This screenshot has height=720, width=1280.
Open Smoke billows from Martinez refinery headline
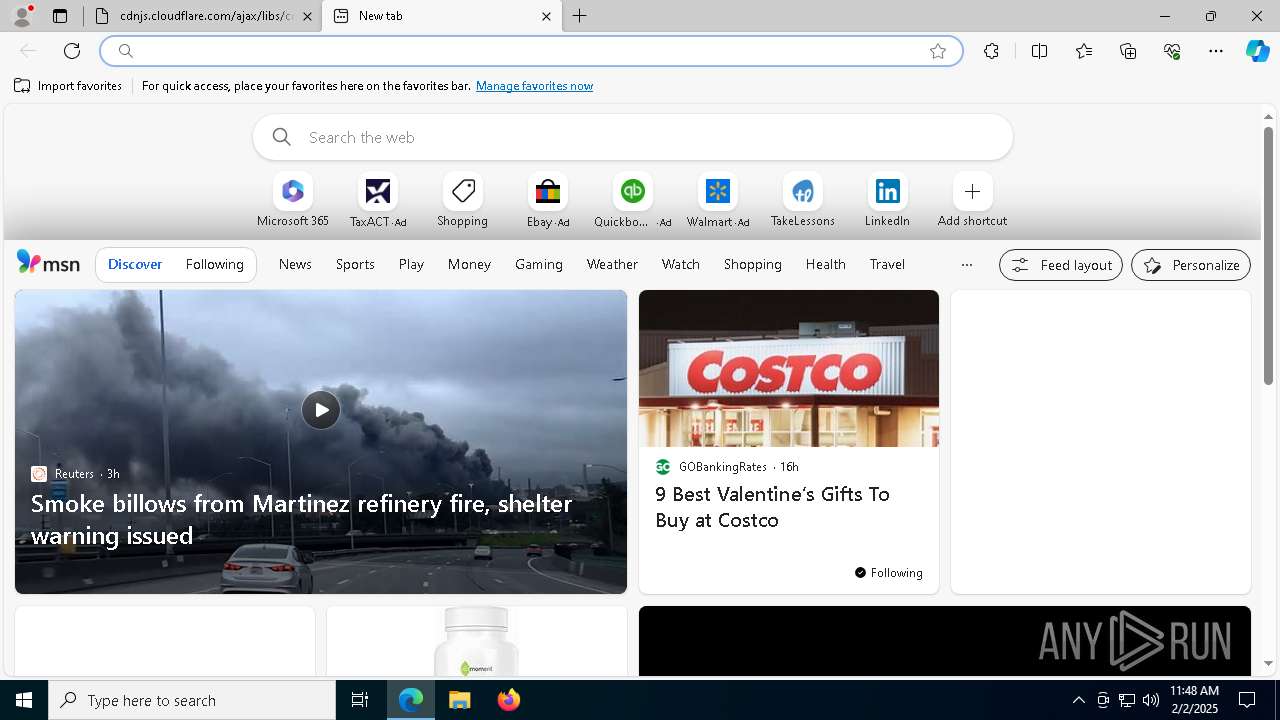point(301,519)
